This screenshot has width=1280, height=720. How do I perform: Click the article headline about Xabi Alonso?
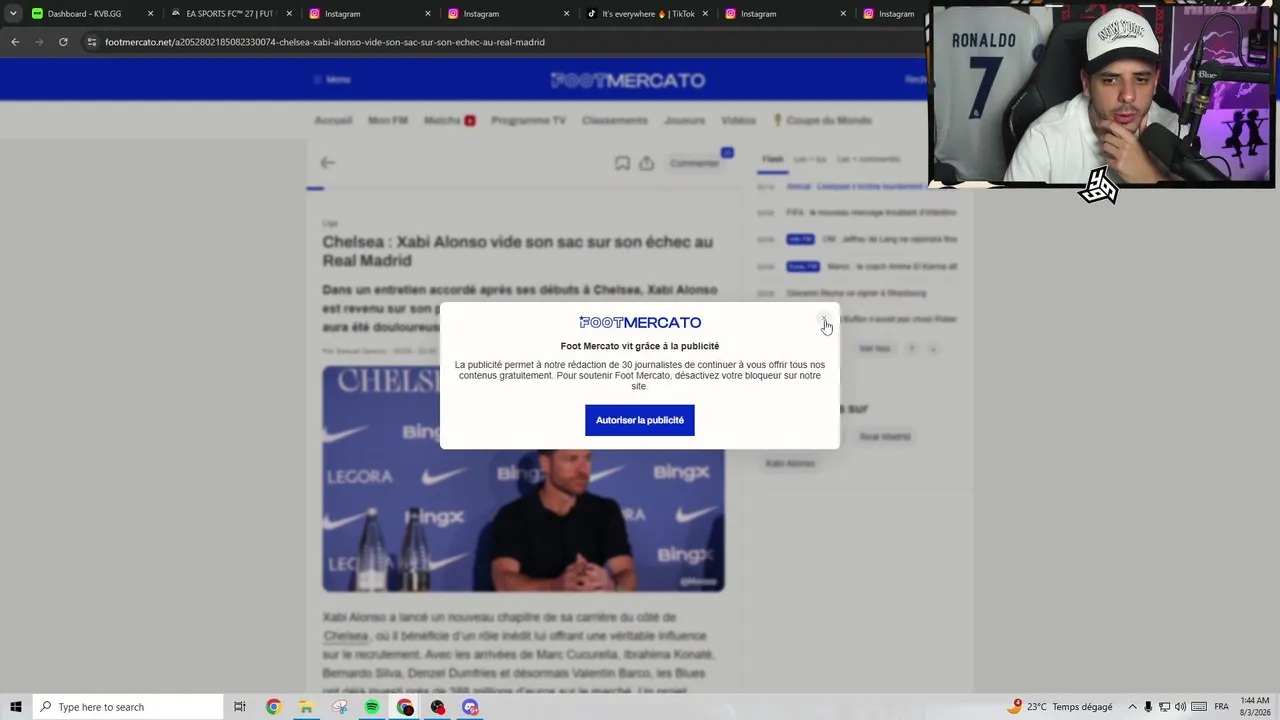[518, 251]
